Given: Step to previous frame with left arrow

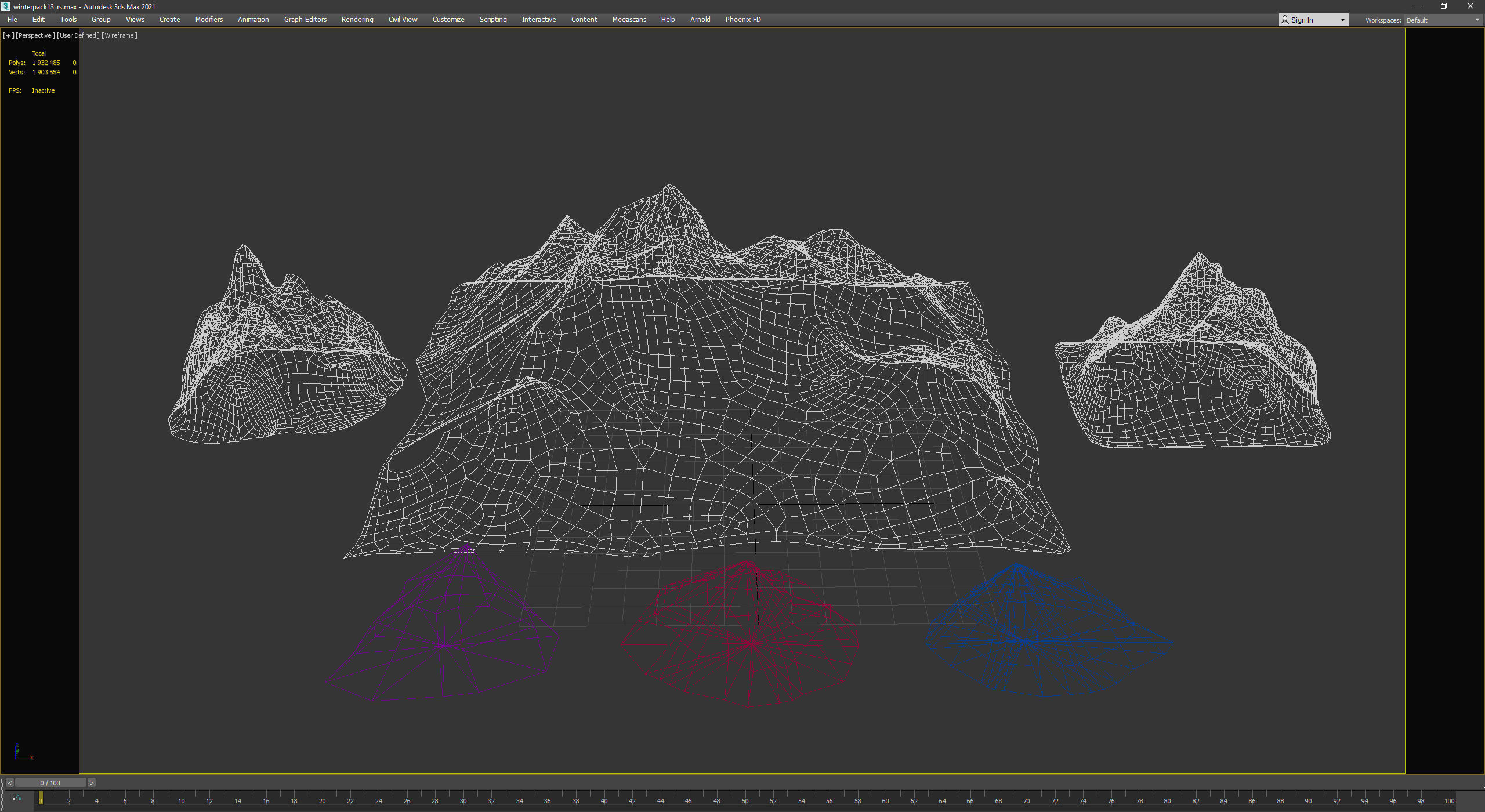Looking at the screenshot, I should coord(9,783).
